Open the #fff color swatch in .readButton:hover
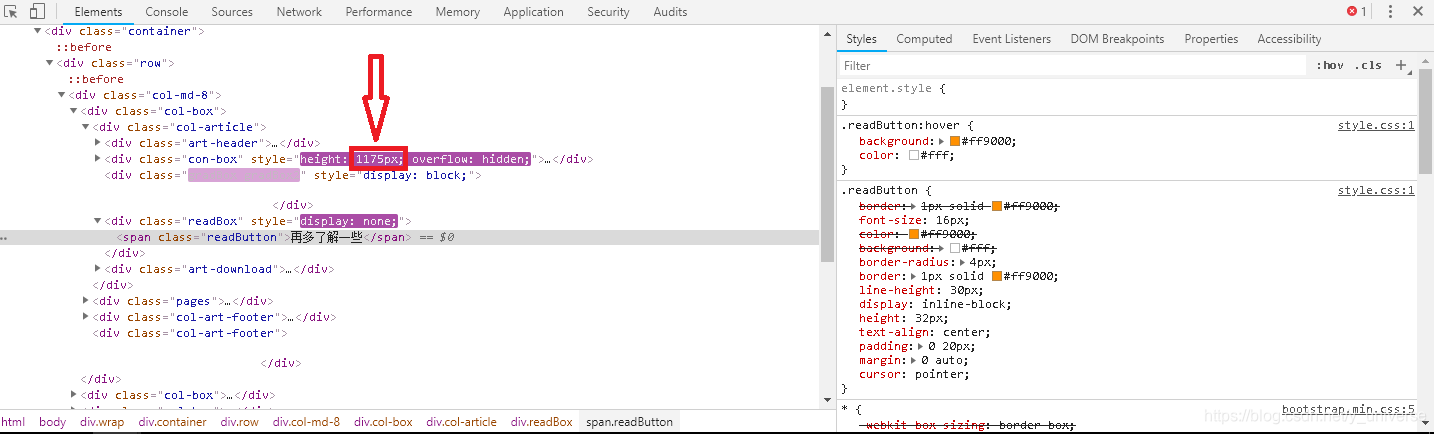Image resolution: width=1436 pixels, height=434 pixels. click(914, 155)
